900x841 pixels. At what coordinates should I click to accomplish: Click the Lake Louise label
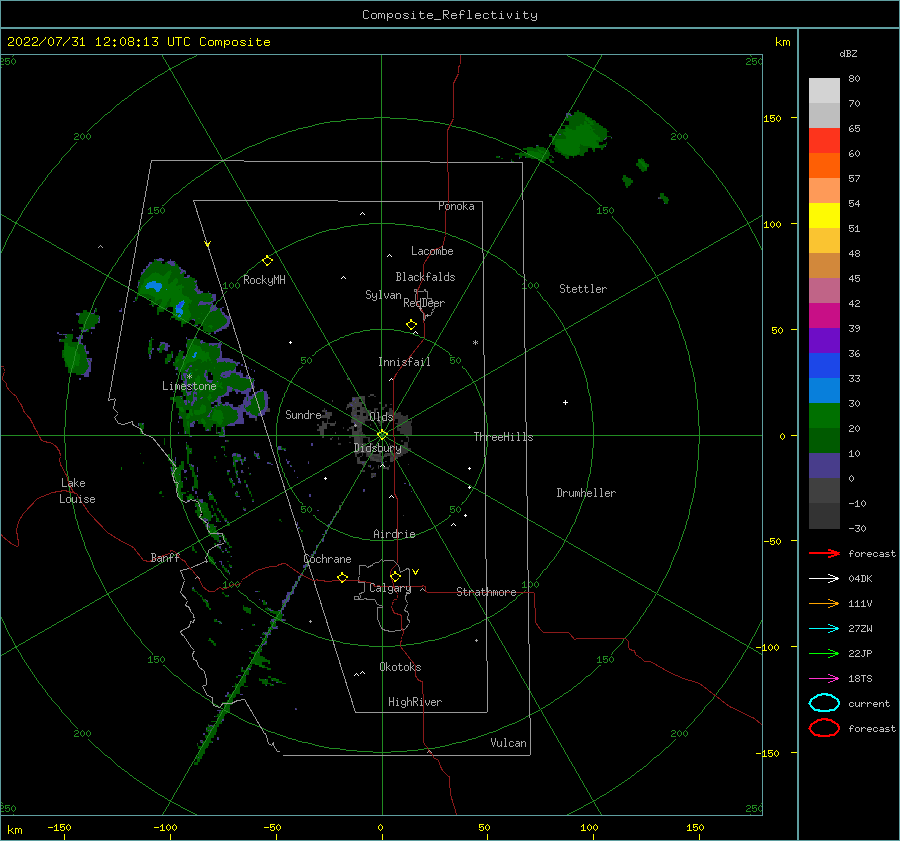pyautogui.click(x=77, y=491)
